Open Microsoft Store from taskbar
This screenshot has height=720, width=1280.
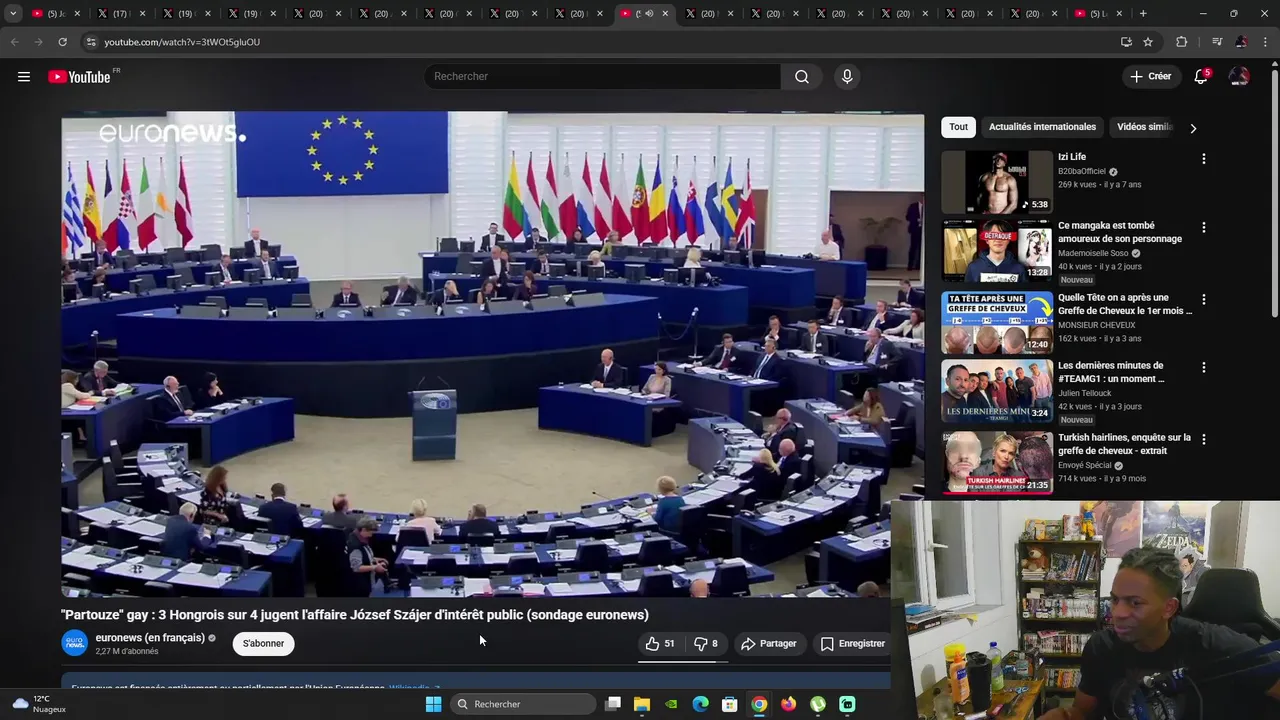(730, 704)
